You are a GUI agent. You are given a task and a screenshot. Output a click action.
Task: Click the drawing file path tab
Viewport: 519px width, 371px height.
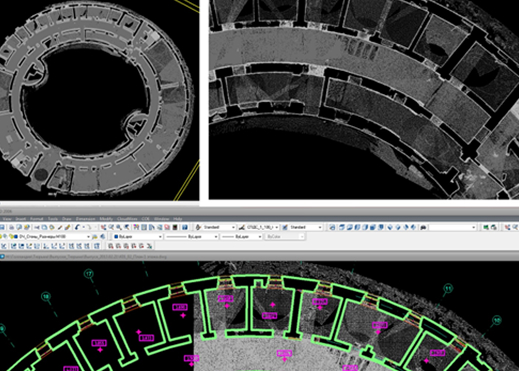pyautogui.click(x=86, y=257)
